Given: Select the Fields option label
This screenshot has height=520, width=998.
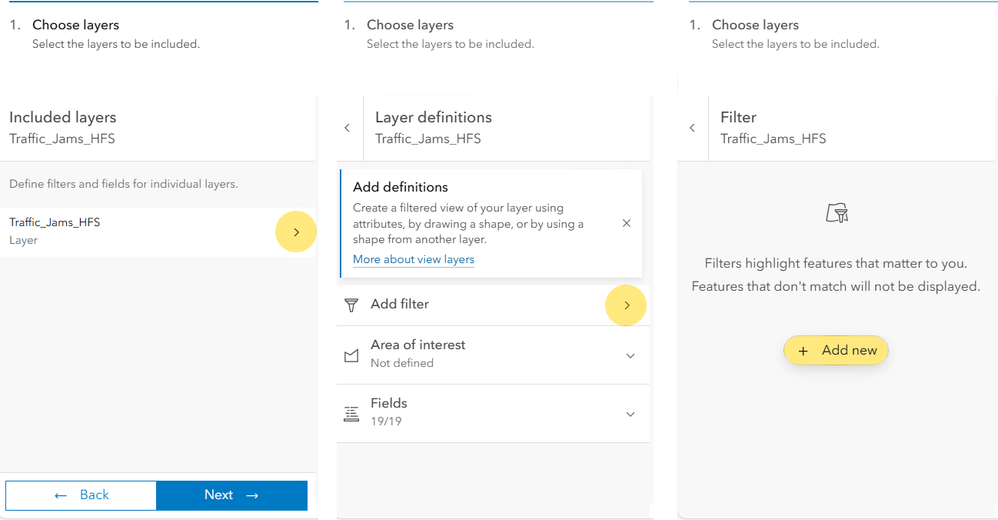Looking at the screenshot, I should click(389, 404).
